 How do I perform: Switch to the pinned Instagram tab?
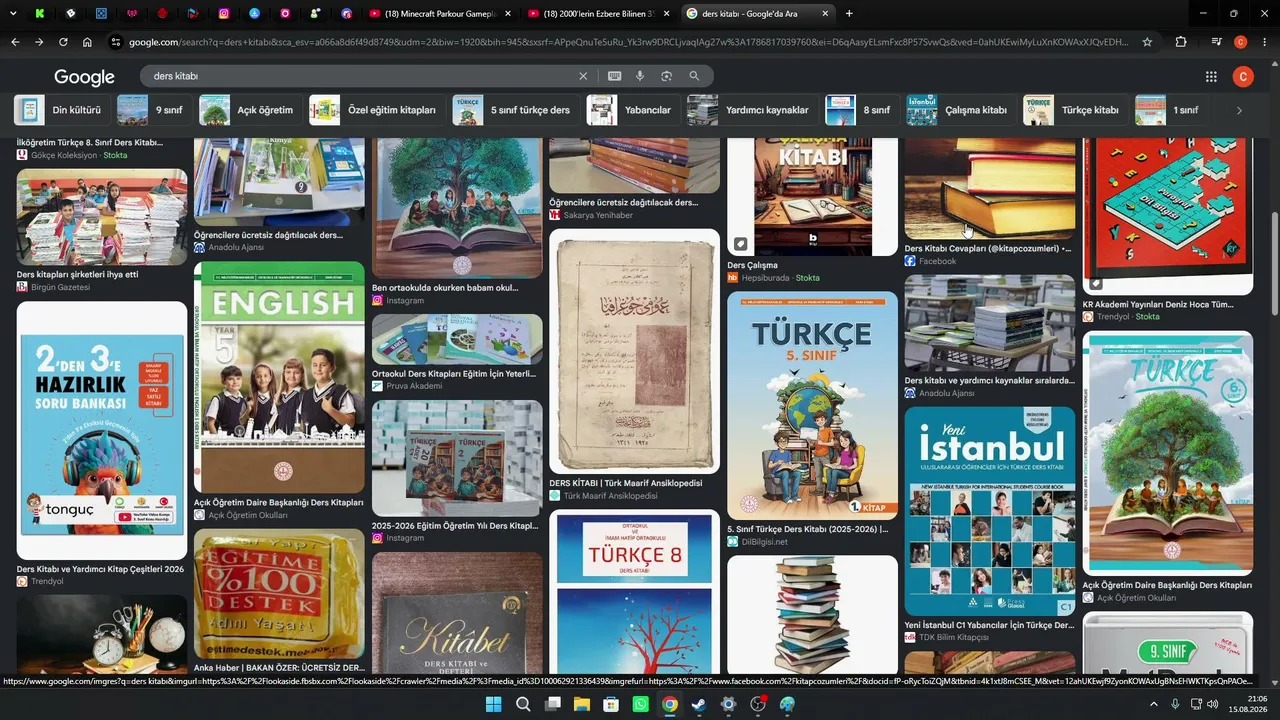[224, 14]
